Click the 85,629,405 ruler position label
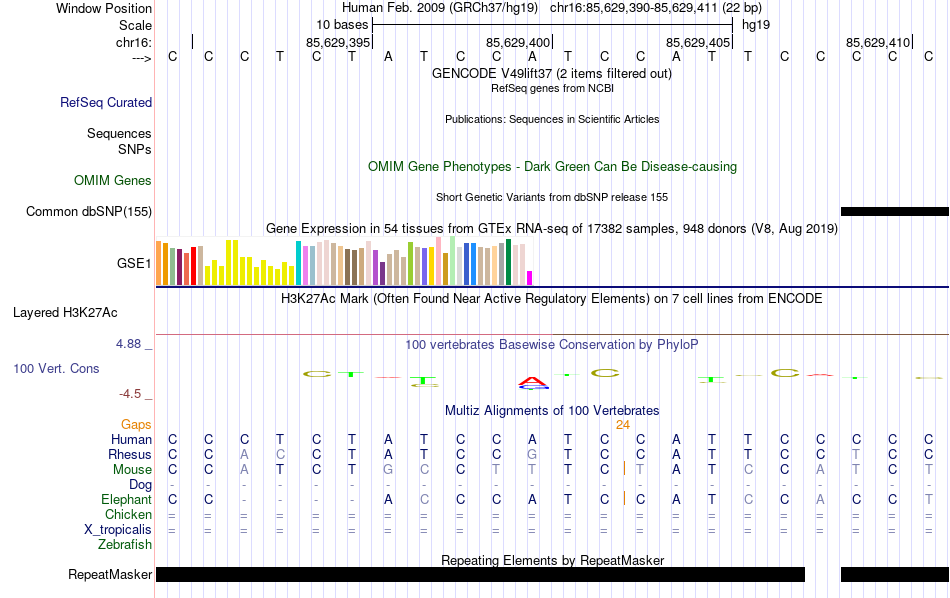Viewport: 950px width, 598px height. [x=698, y=42]
